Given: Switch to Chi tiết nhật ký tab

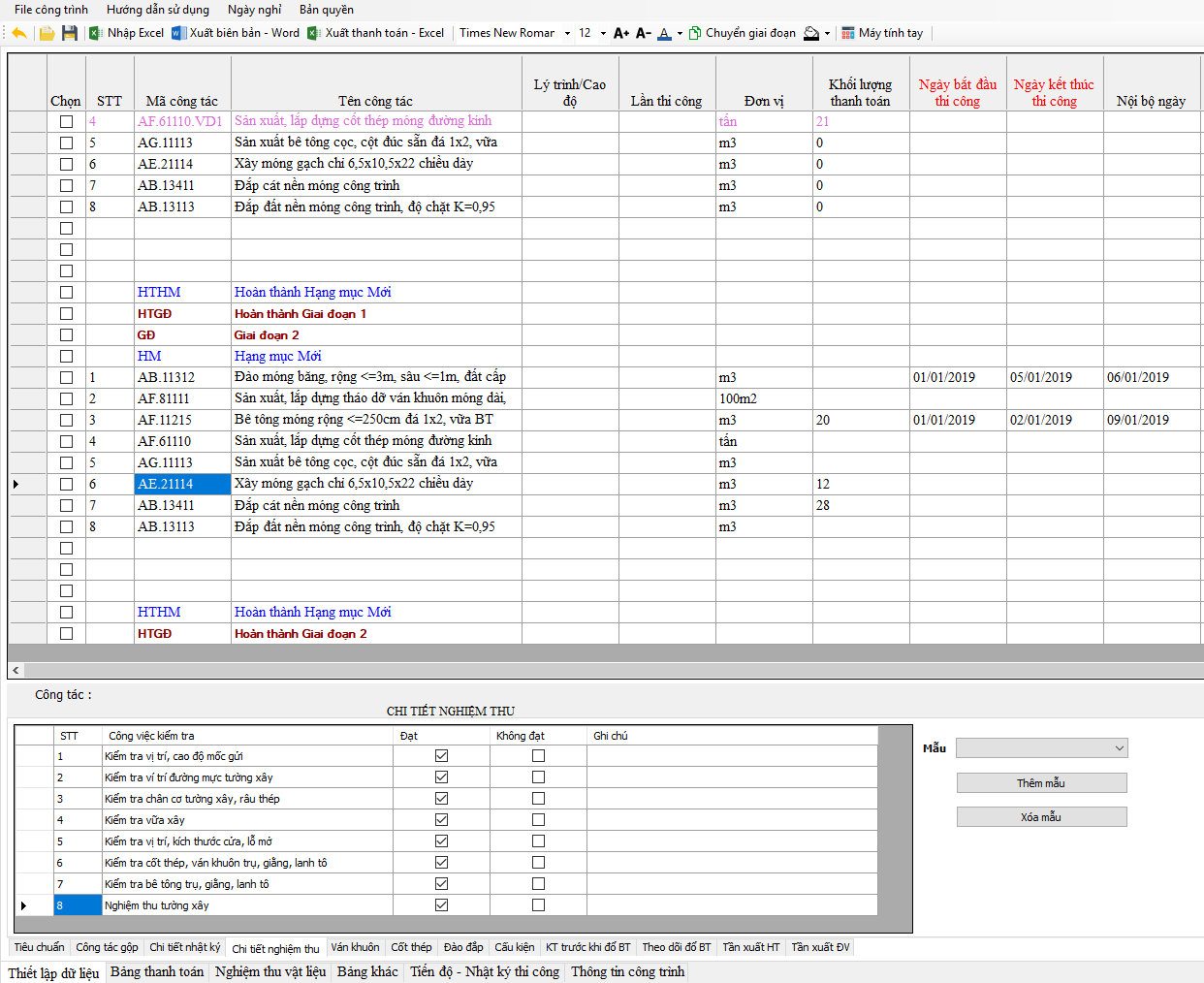Looking at the screenshot, I should 184,947.
